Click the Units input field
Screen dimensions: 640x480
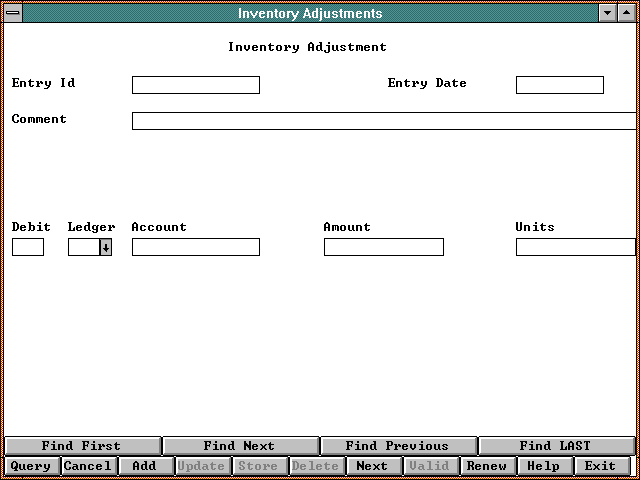pyautogui.click(x=575, y=247)
